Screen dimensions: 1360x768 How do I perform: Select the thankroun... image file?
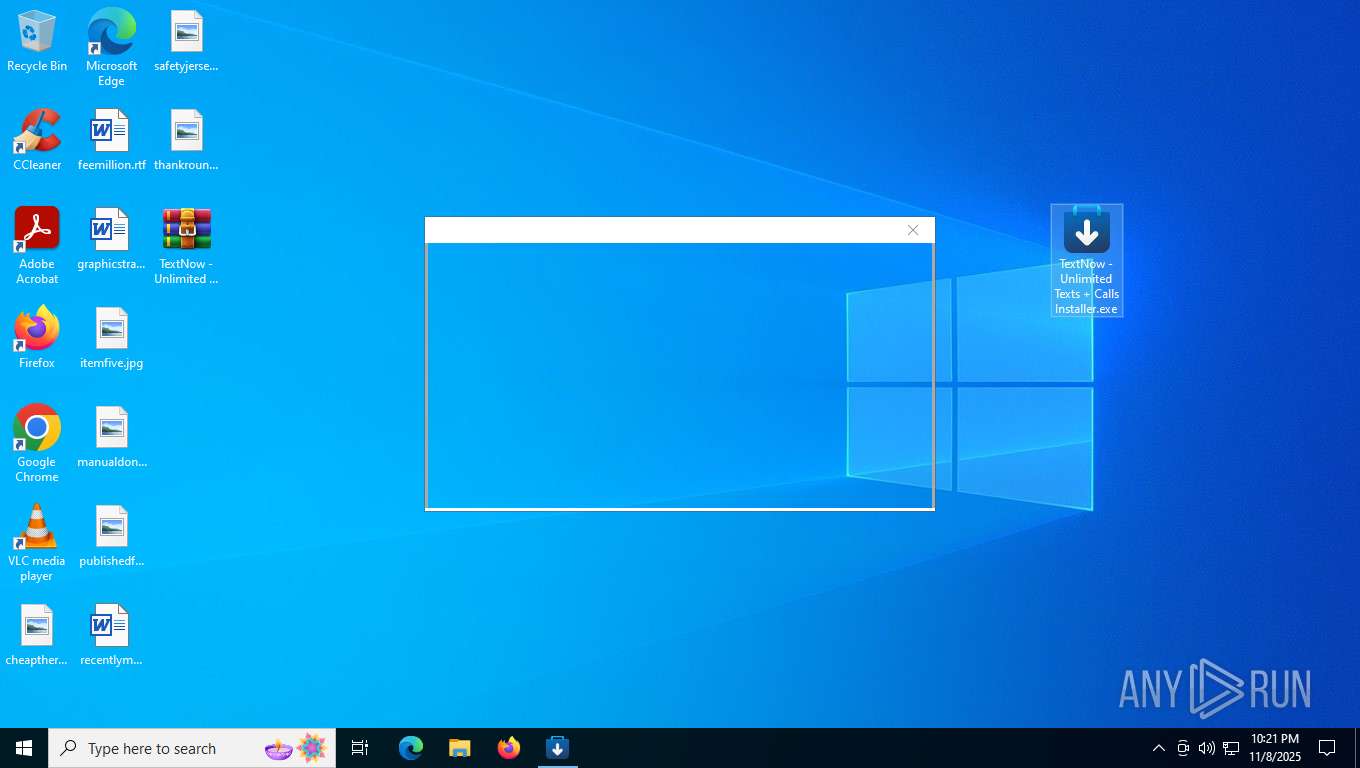pos(186,140)
